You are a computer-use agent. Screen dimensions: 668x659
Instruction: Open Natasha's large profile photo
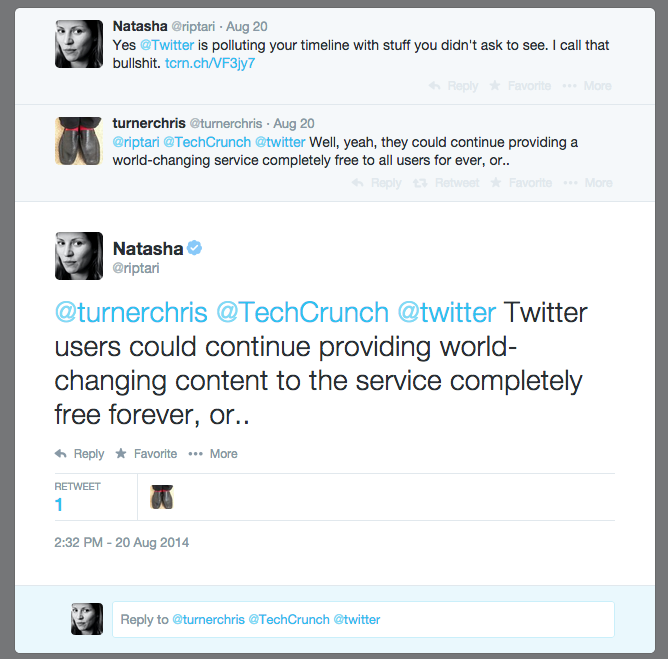(x=79, y=257)
